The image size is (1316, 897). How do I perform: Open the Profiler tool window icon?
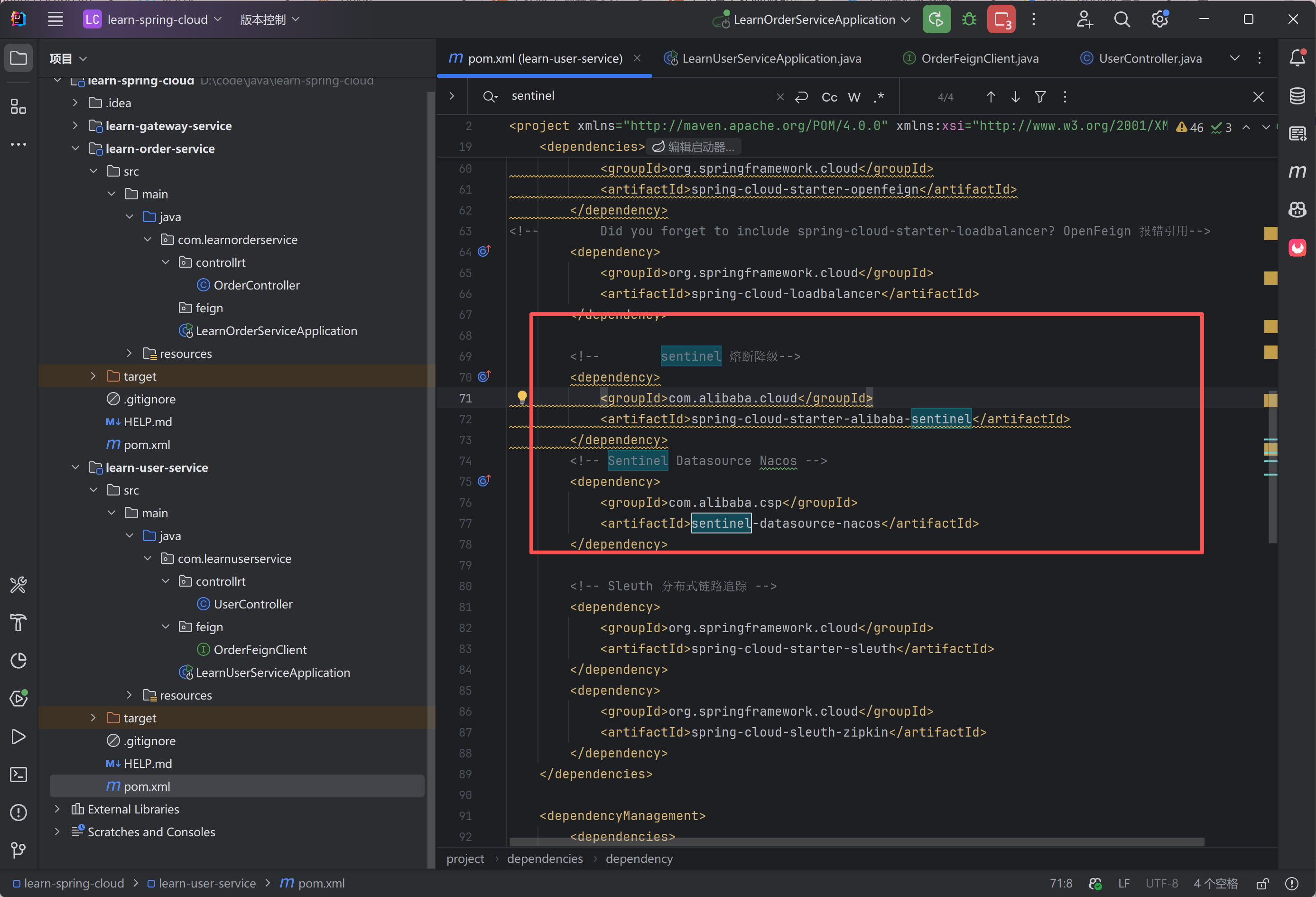[19, 660]
